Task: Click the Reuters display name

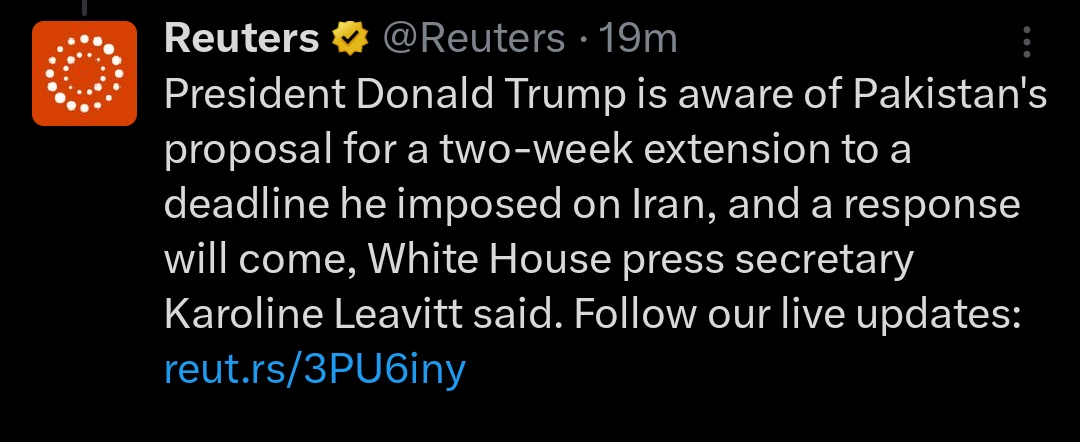Action: click(x=242, y=39)
